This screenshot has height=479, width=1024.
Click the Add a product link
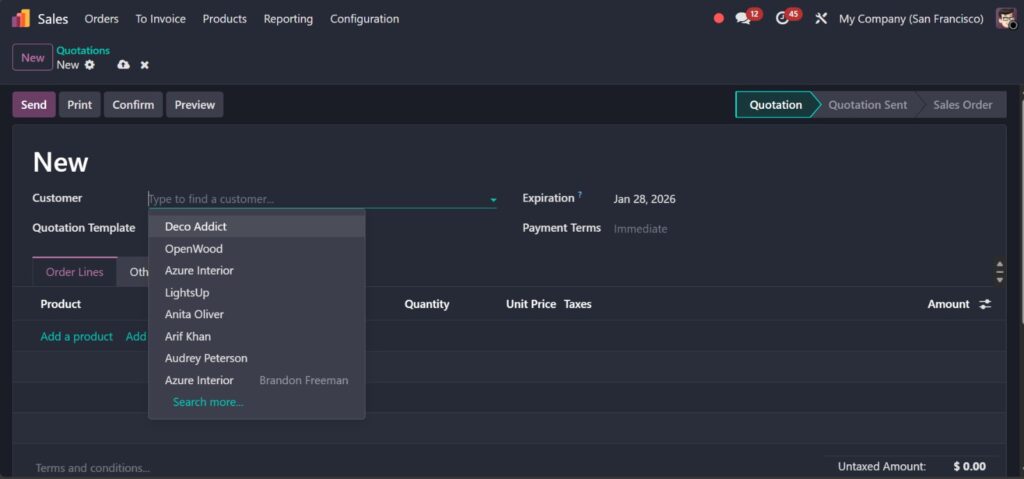pyautogui.click(x=77, y=337)
